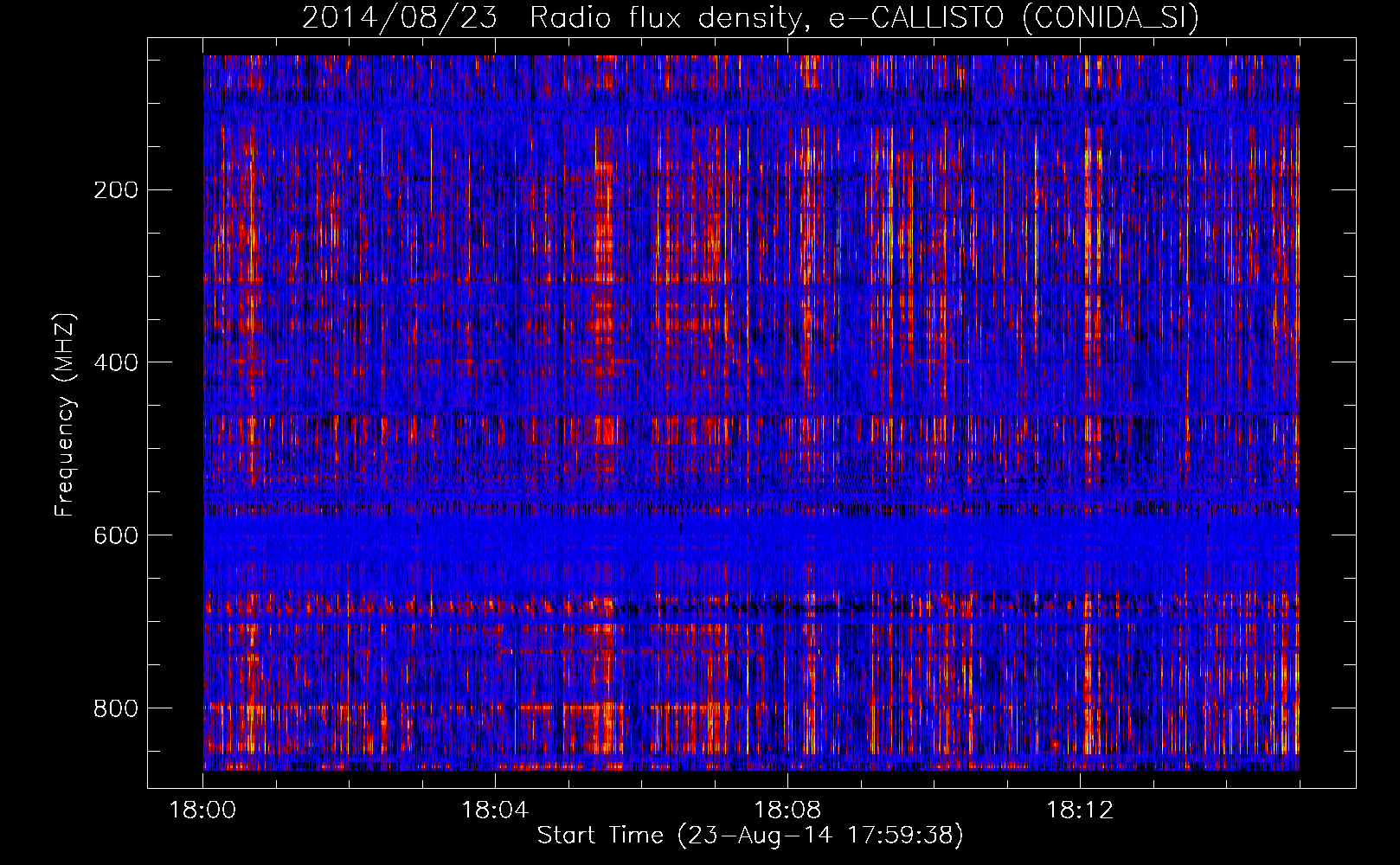The height and width of the screenshot is (865, 1400).
Task: Click the 400 frequency tick label
Action: pos(115,362)
